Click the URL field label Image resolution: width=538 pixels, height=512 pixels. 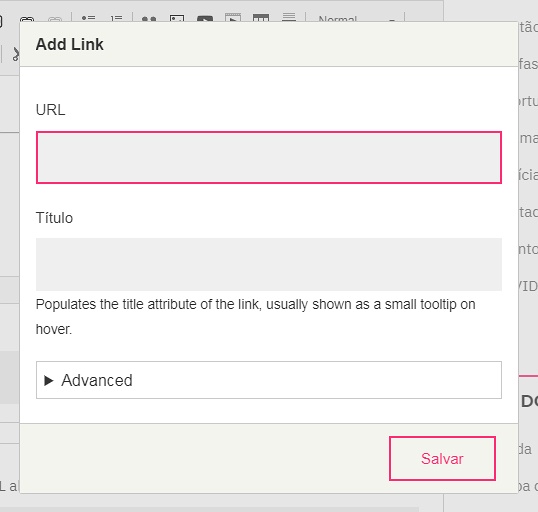(50, 110)
